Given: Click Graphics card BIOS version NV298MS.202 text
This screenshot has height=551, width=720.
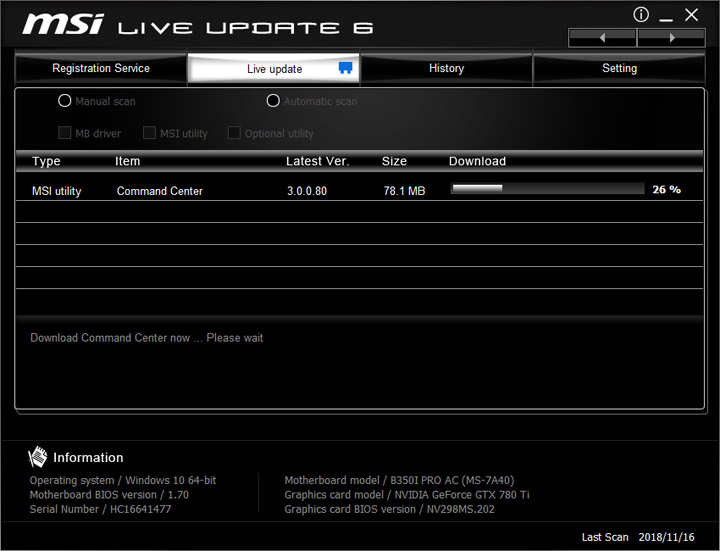Looking at the screenshot, I should (x=389, y=509).
